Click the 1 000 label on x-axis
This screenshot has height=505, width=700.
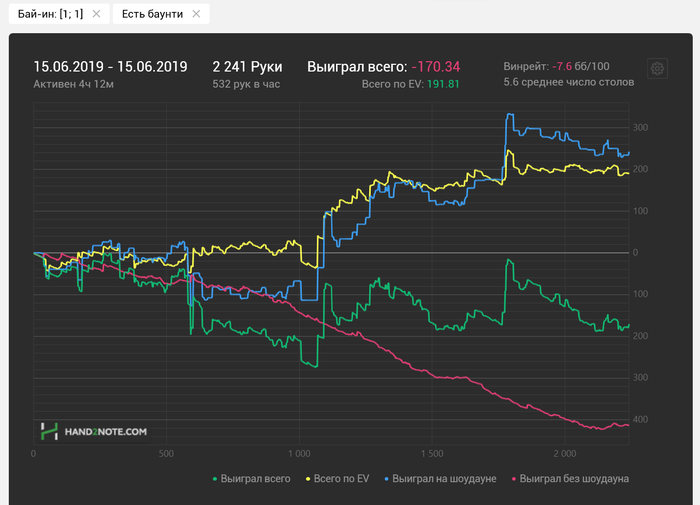pos(299,454)
